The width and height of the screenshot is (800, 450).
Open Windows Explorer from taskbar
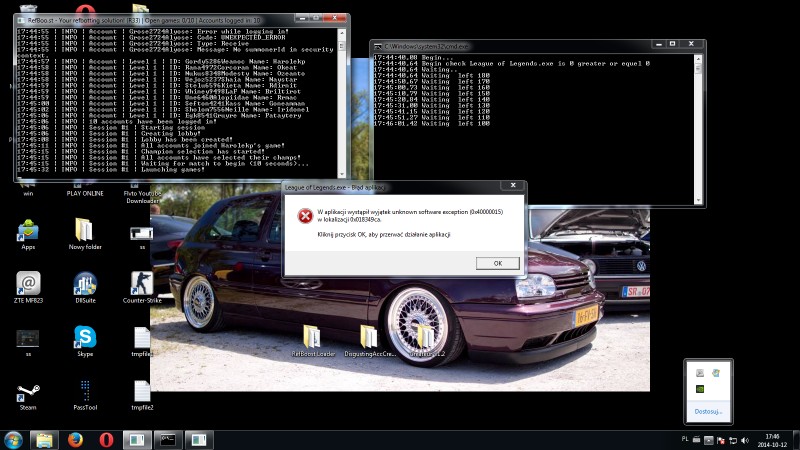pyautogui.click(x=44, y=440)
